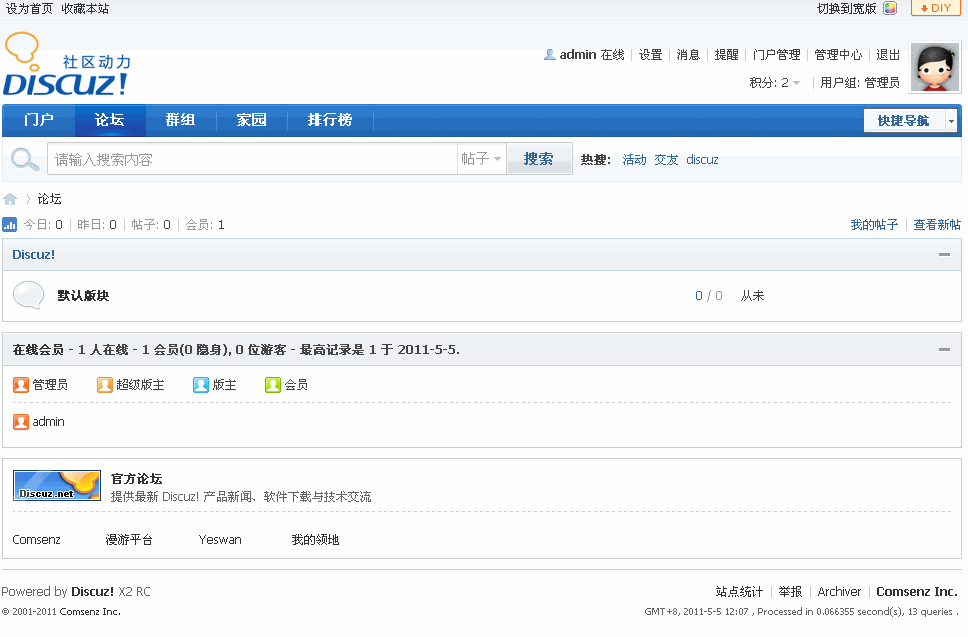
Task: Click the Discuz.net banner image
Action: point(57,486)
